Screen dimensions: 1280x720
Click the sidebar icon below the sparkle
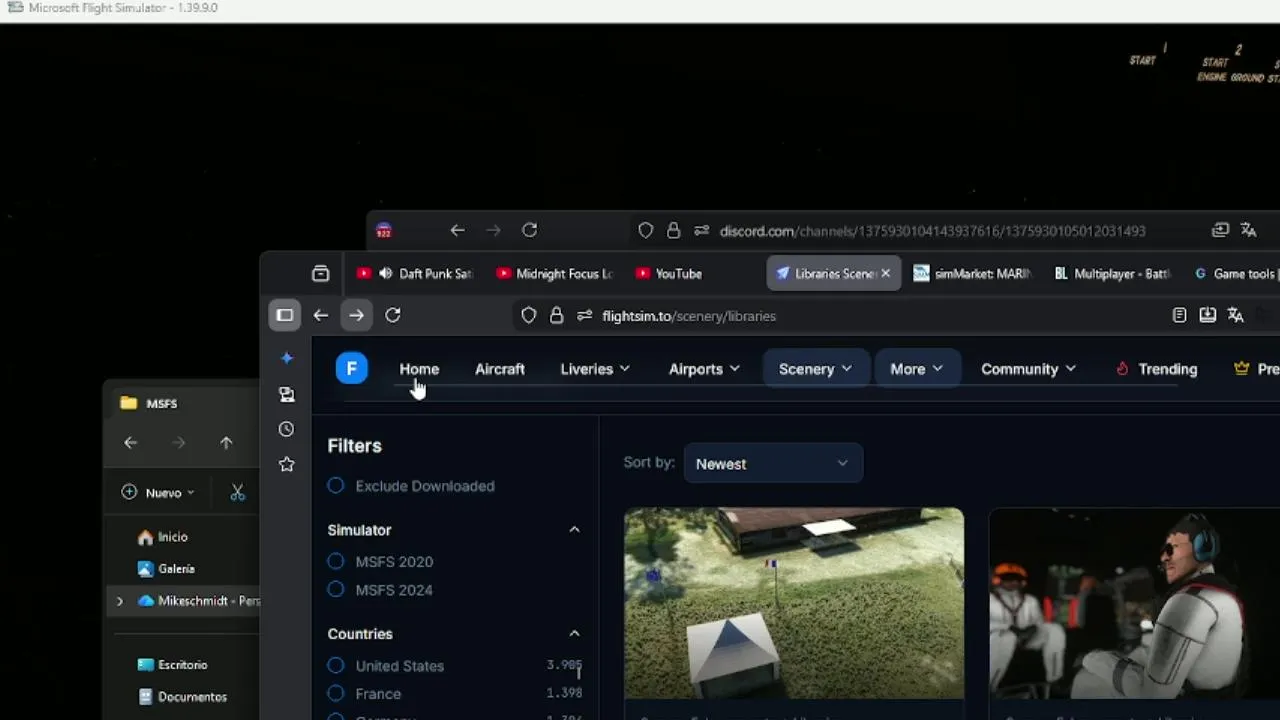[x=287, y=394]
